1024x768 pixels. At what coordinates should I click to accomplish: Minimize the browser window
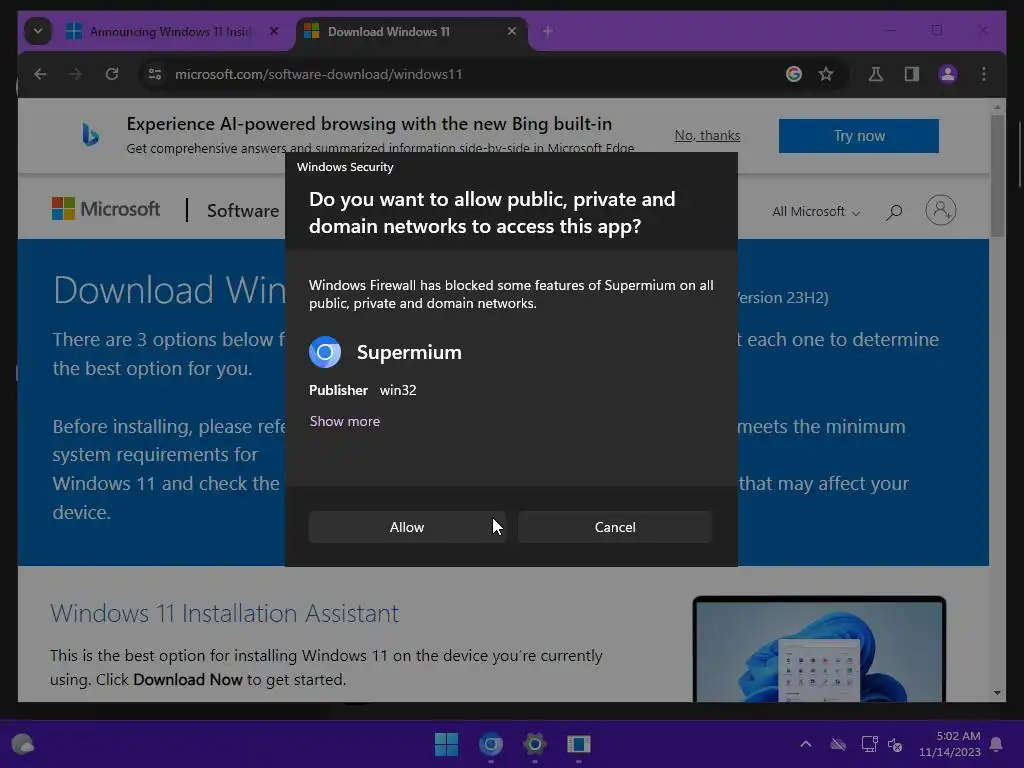point(890,31)
